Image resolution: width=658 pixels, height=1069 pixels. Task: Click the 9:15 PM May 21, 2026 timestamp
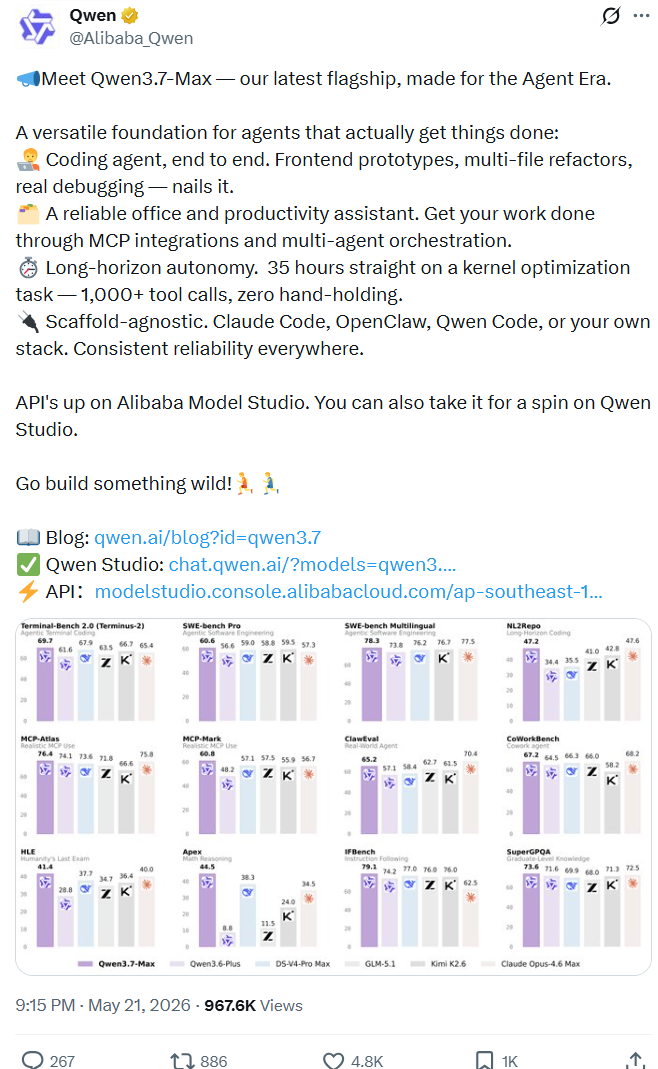click(103, 1005)
